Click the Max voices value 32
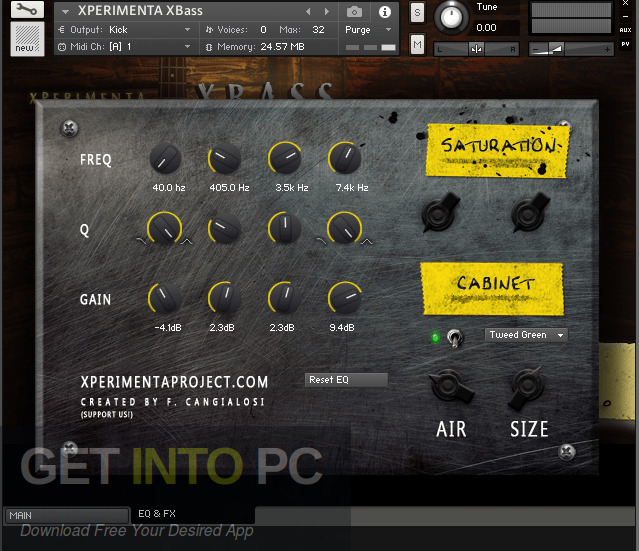The image size is (639, 551). 318,30
